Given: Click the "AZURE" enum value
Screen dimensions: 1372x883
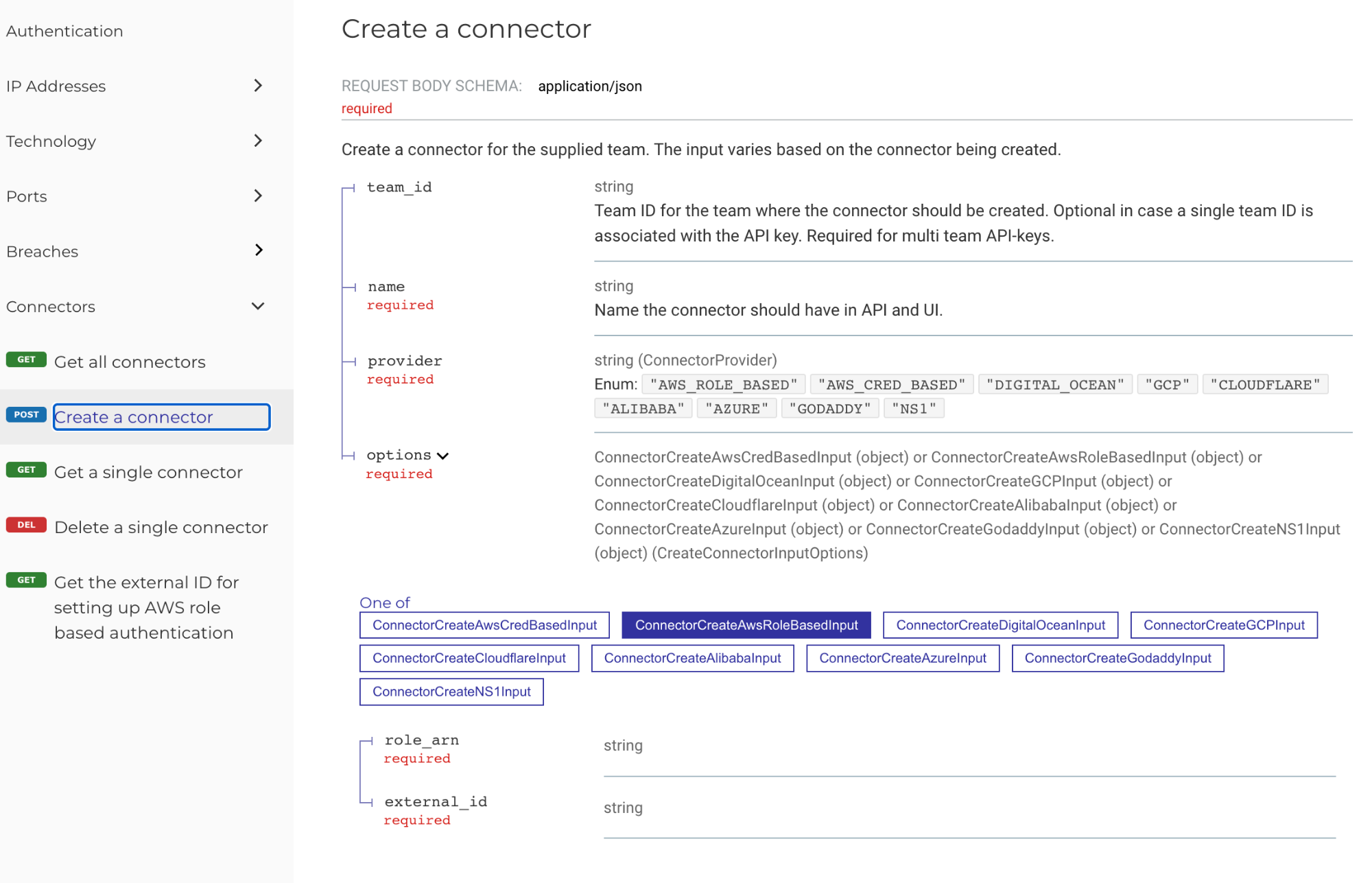Looking at the screenshot, I should pos(737,408).
